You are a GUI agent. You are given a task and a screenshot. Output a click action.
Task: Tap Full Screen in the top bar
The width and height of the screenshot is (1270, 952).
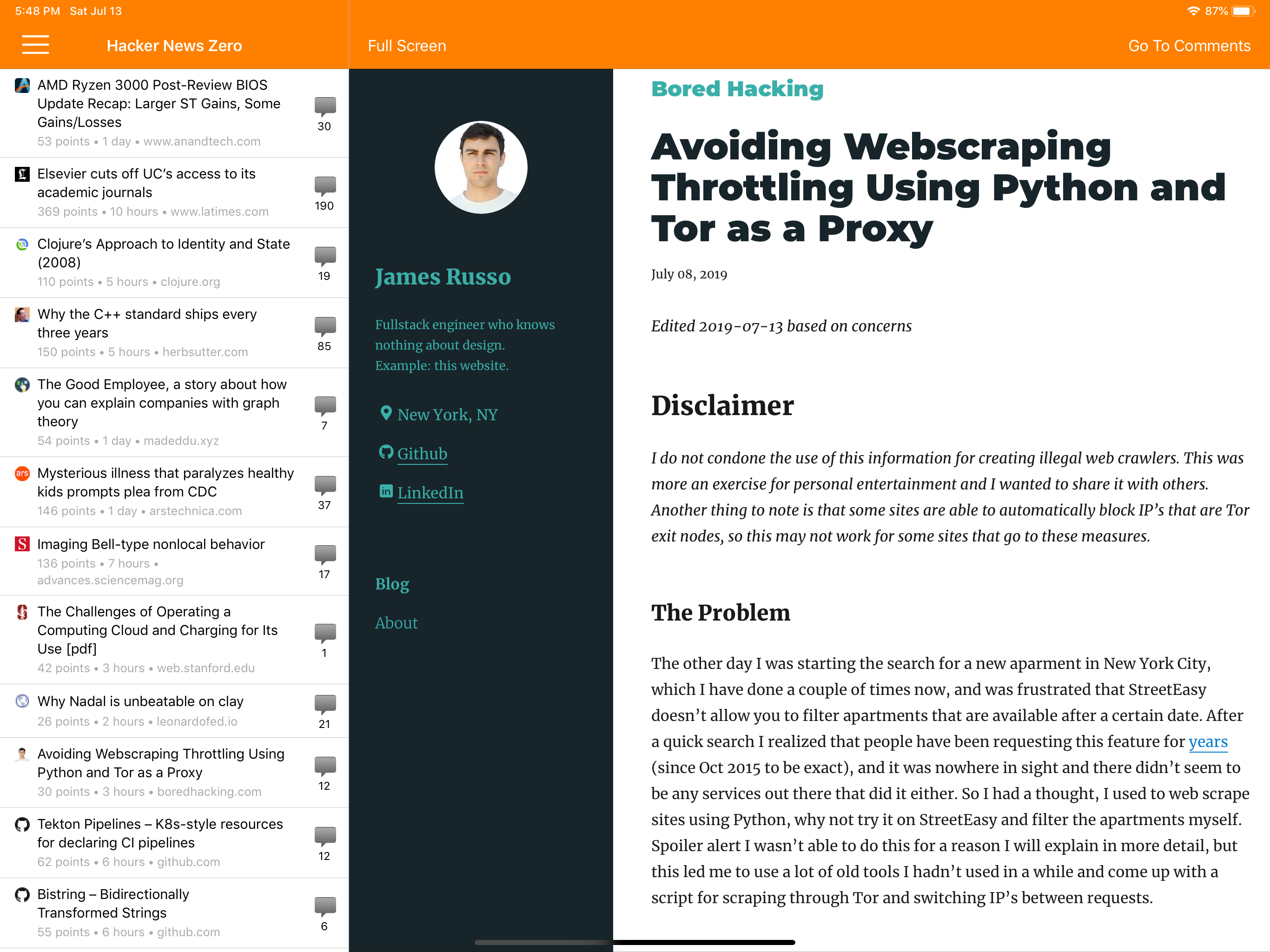coord(406,46)
